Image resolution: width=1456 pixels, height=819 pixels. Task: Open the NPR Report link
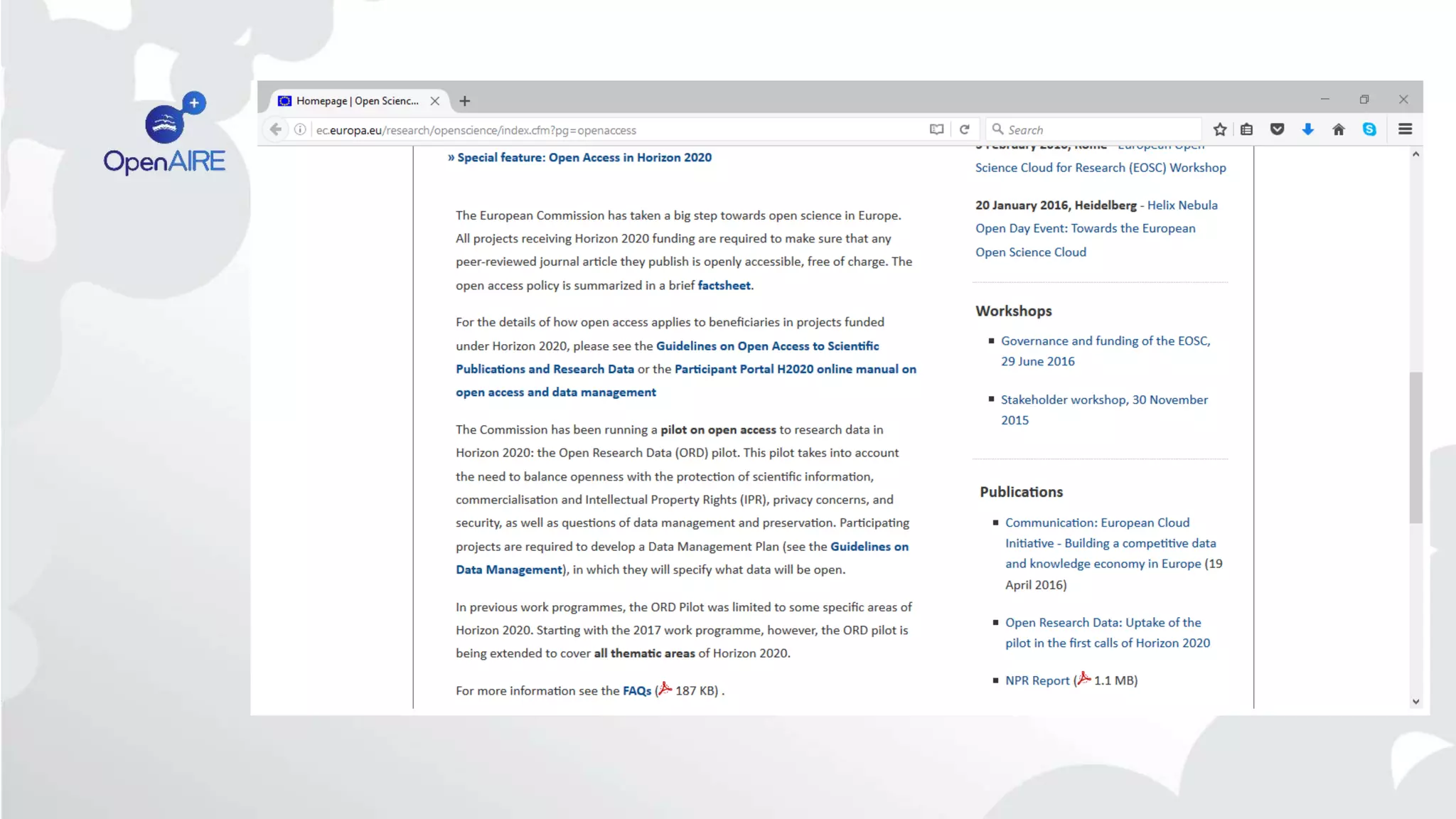[x=1037, y=680]
